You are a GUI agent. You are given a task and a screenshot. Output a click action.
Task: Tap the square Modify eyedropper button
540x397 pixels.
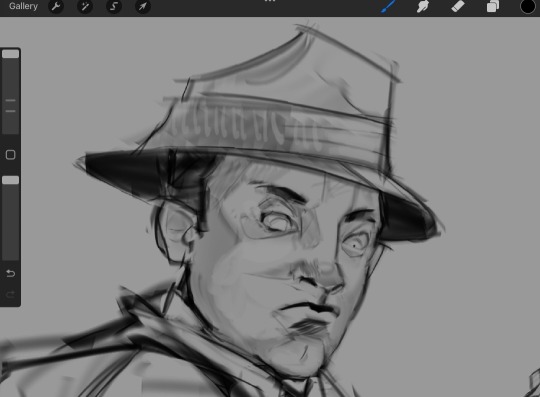point(10,155)
